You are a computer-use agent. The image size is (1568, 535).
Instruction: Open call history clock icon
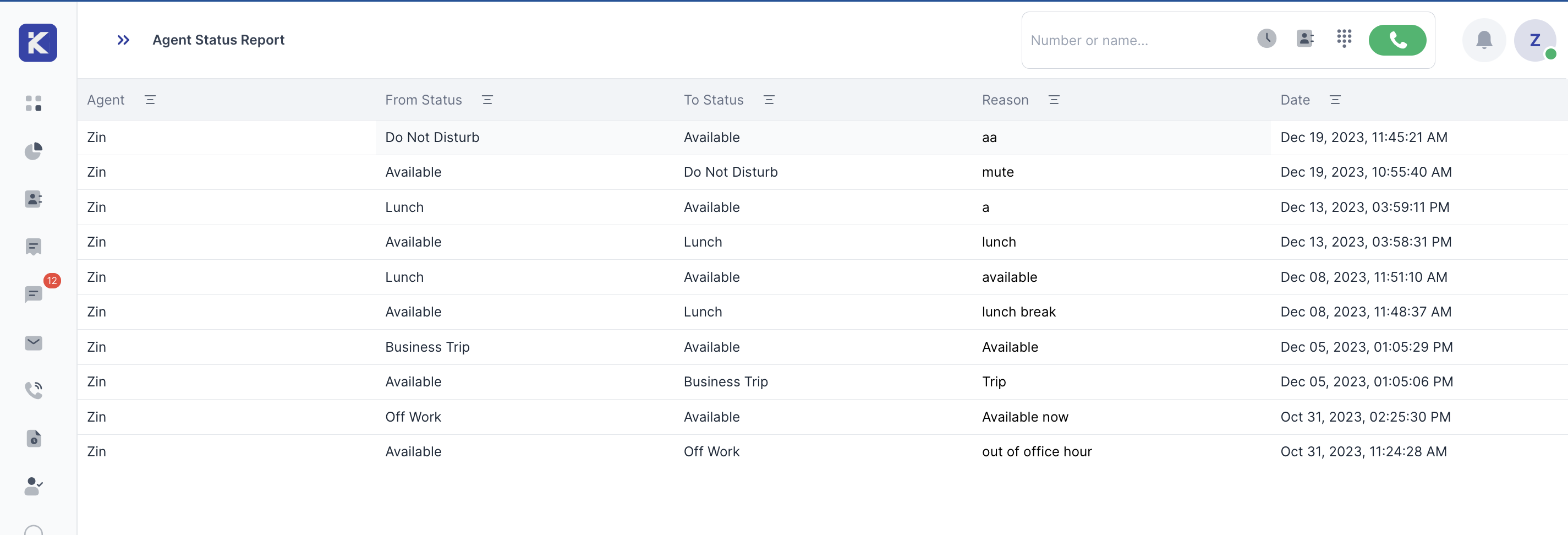(x=1266, y=39)
